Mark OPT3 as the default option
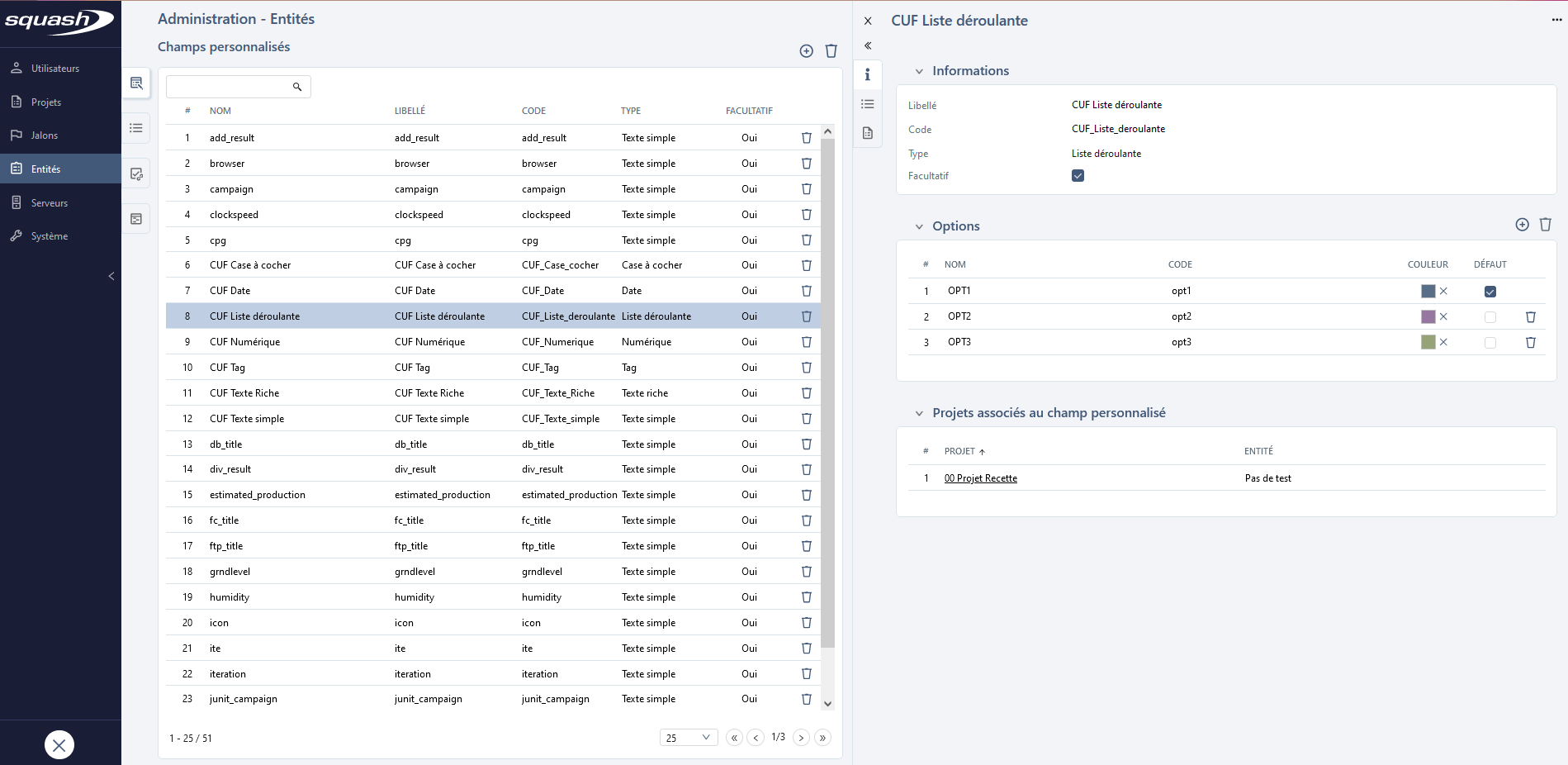 click(x=1490, y=343)
